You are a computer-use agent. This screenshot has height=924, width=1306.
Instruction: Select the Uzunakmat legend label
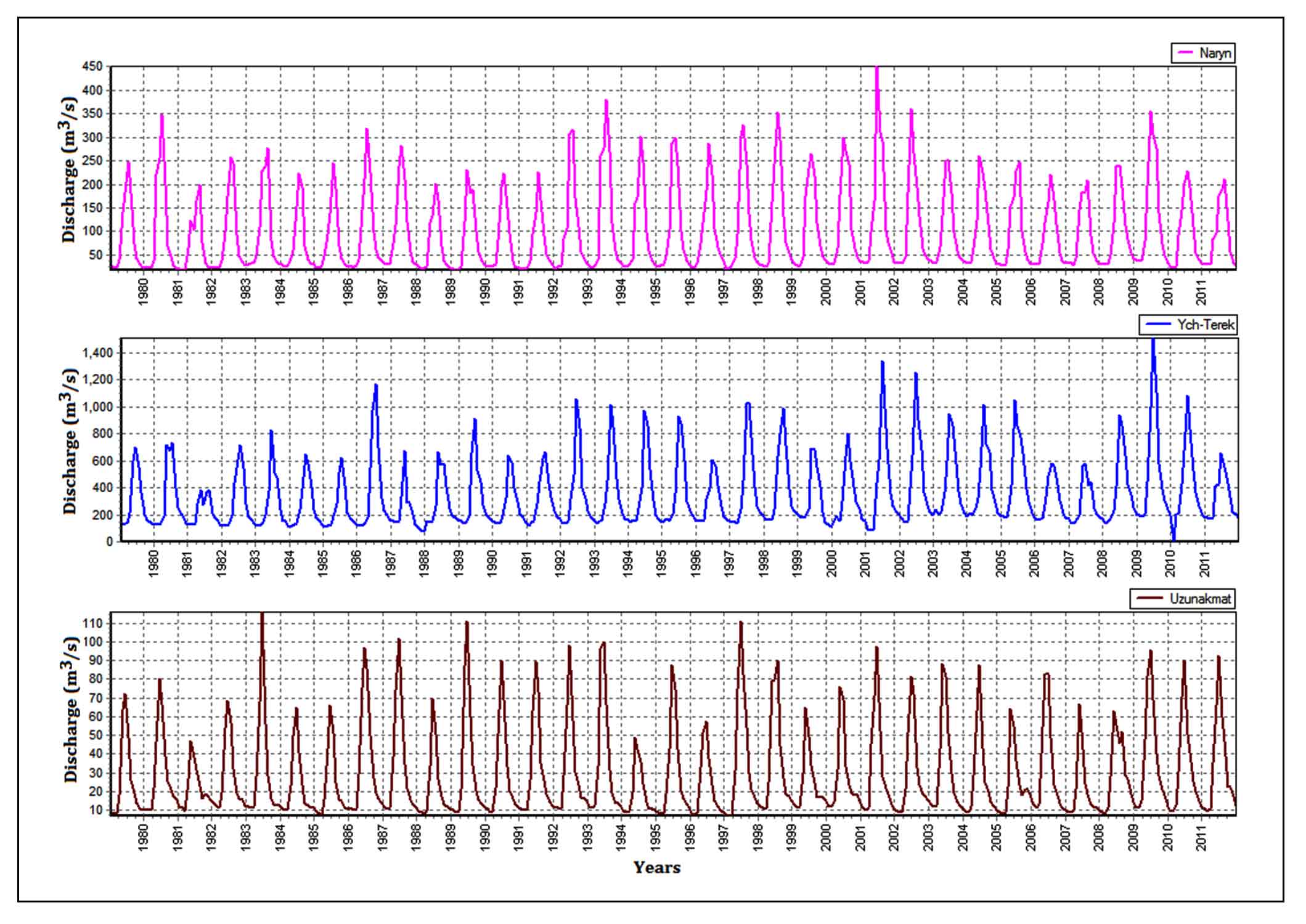pyautogui.click(x=1199, y=598)
